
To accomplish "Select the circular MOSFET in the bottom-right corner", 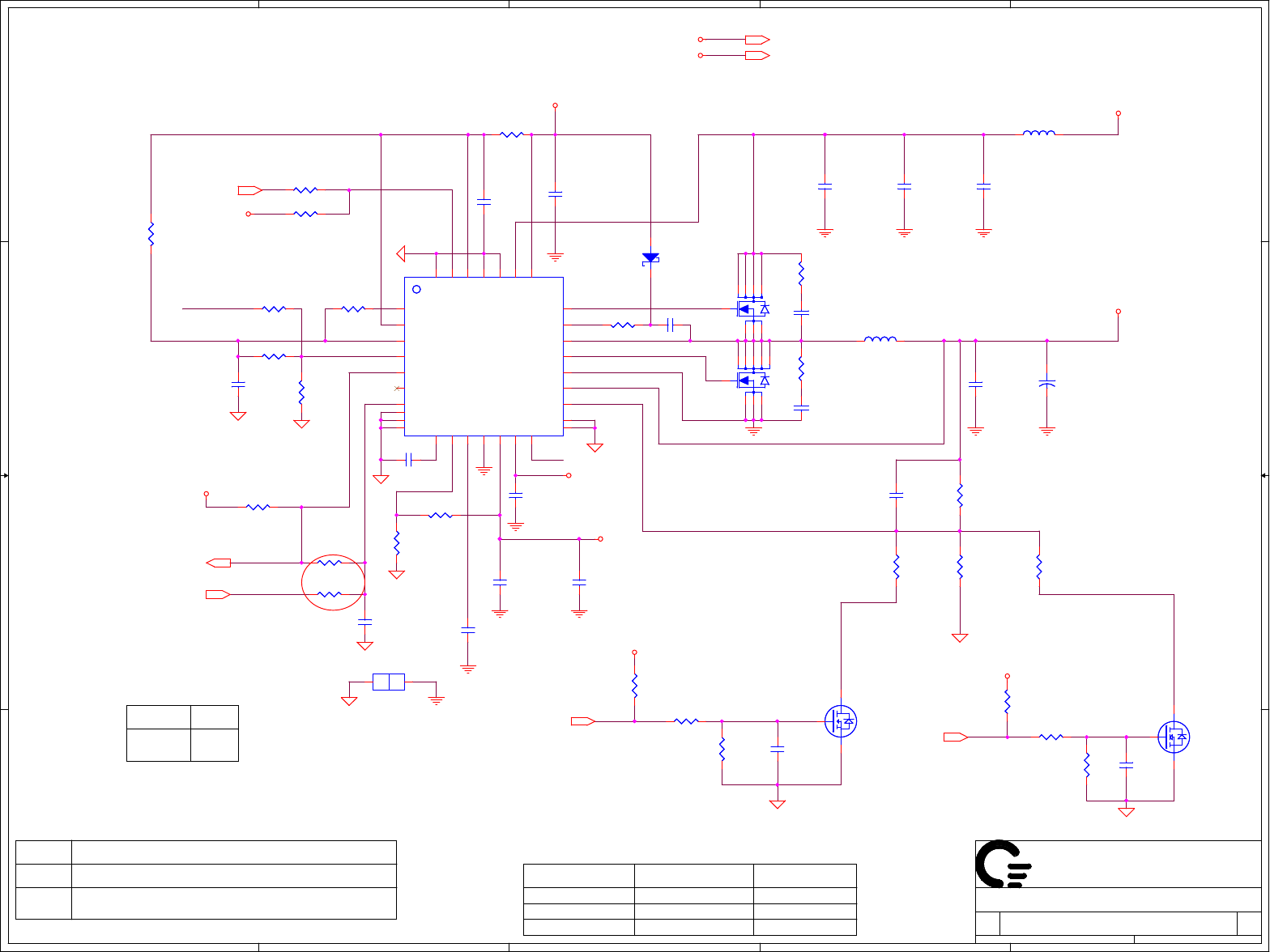I will (1174, 737).
